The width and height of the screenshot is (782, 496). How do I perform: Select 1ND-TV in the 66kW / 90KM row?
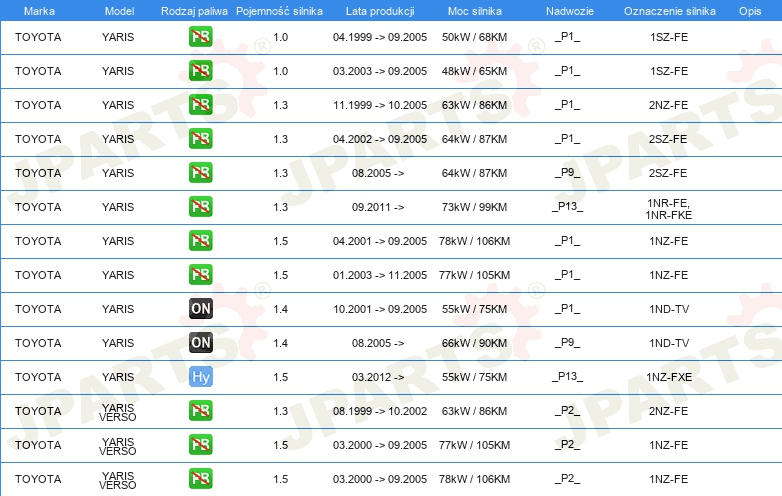pos(669,343)
